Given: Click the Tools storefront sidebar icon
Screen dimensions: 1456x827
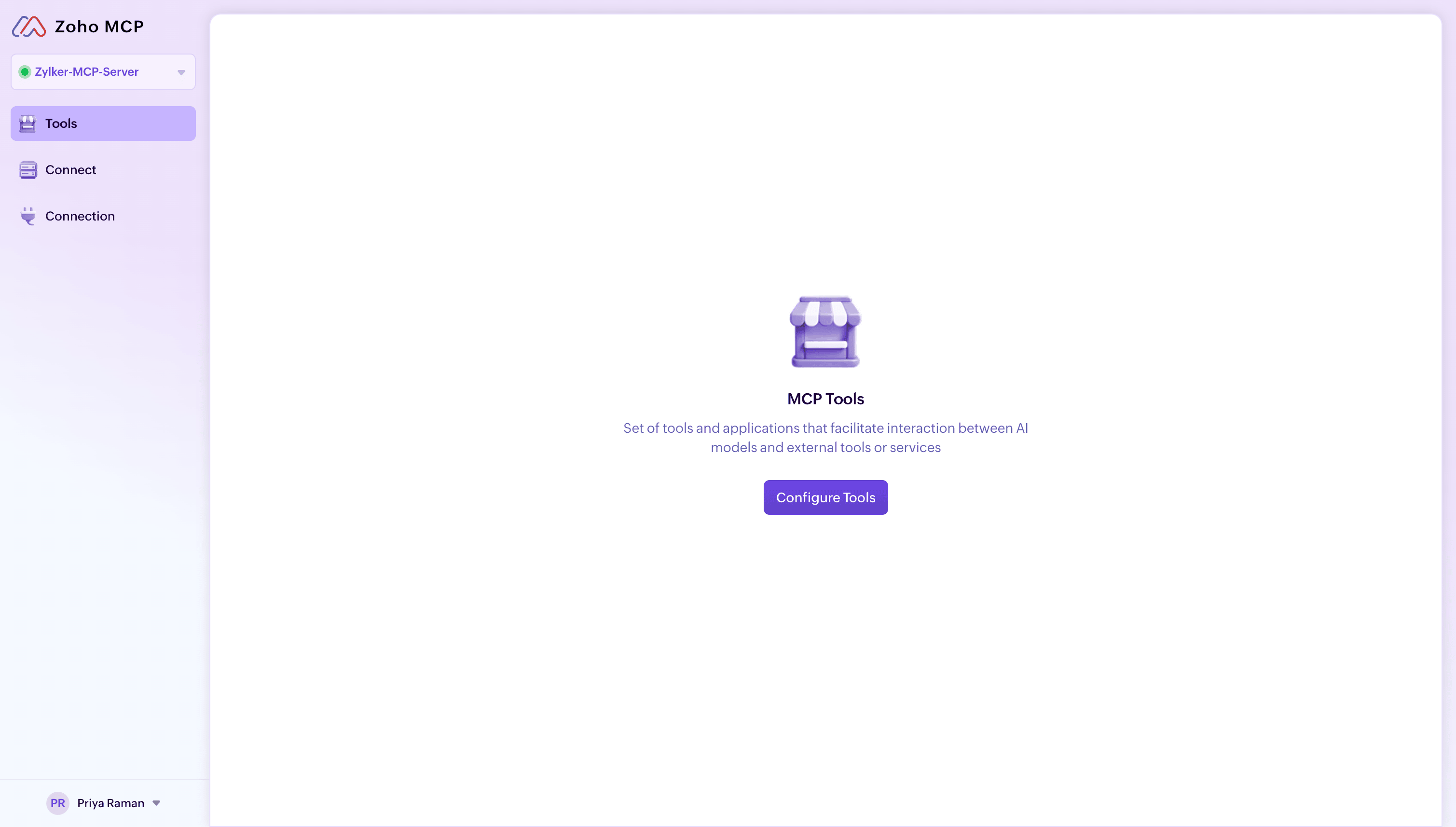Looking at the screenshot, I should 27,123.
